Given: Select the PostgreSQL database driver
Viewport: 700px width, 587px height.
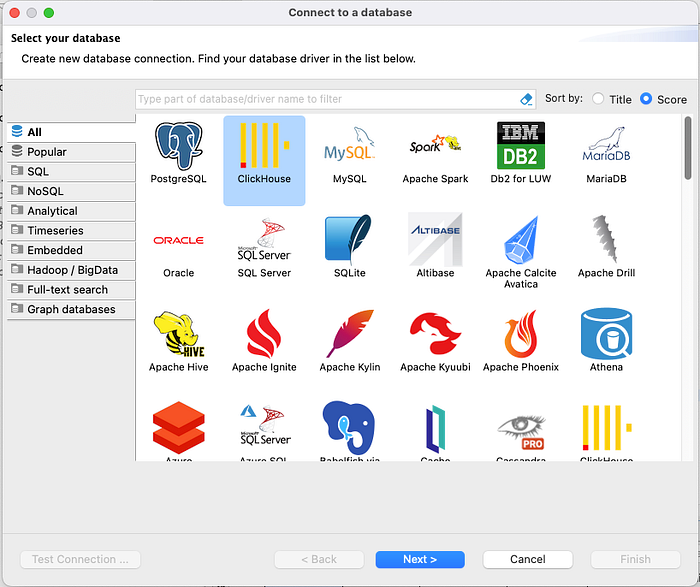Looking at the screenshot, I should [x=179, y=153].
